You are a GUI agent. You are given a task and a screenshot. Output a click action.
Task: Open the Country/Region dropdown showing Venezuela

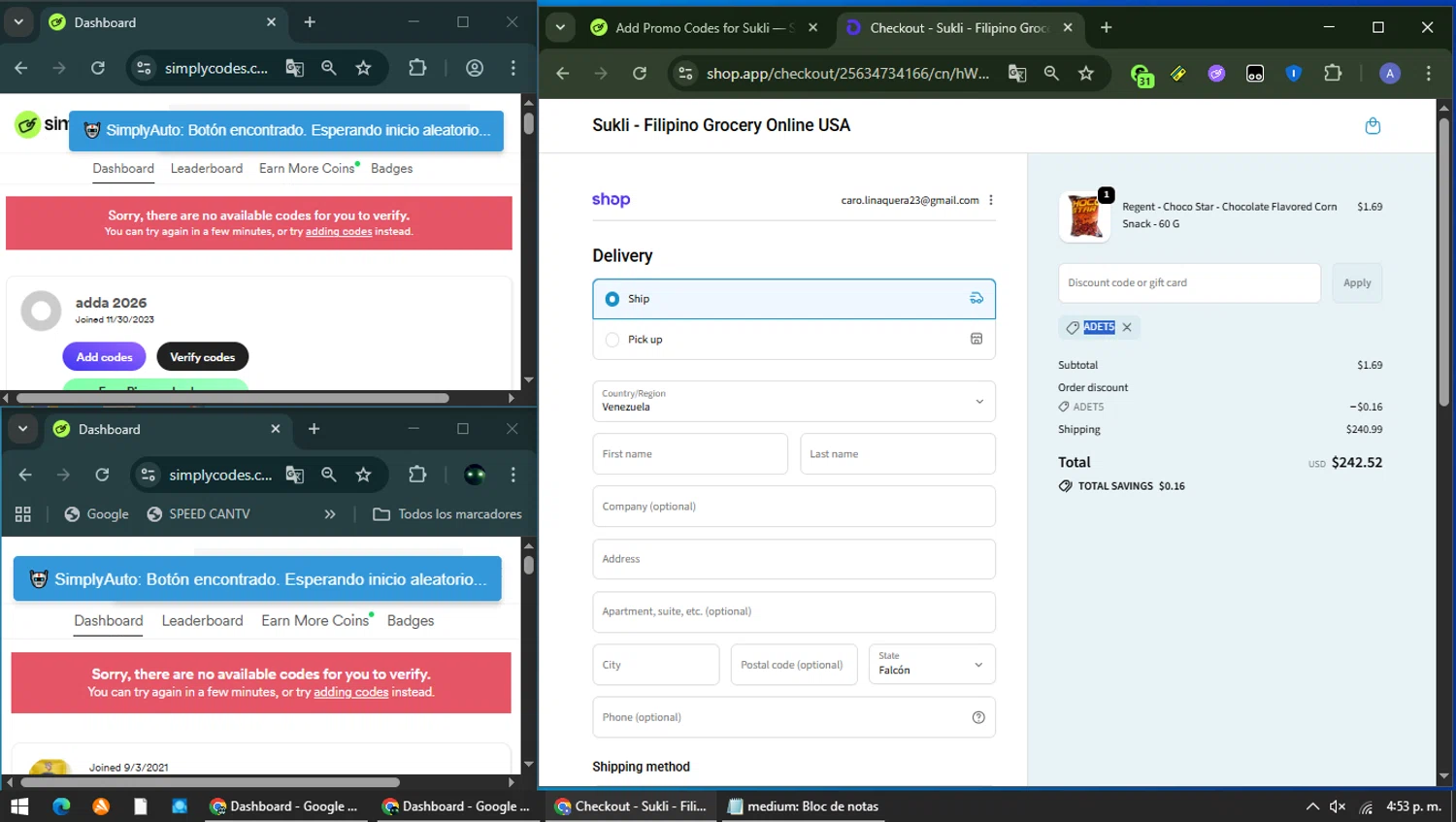tap(794, 401)
